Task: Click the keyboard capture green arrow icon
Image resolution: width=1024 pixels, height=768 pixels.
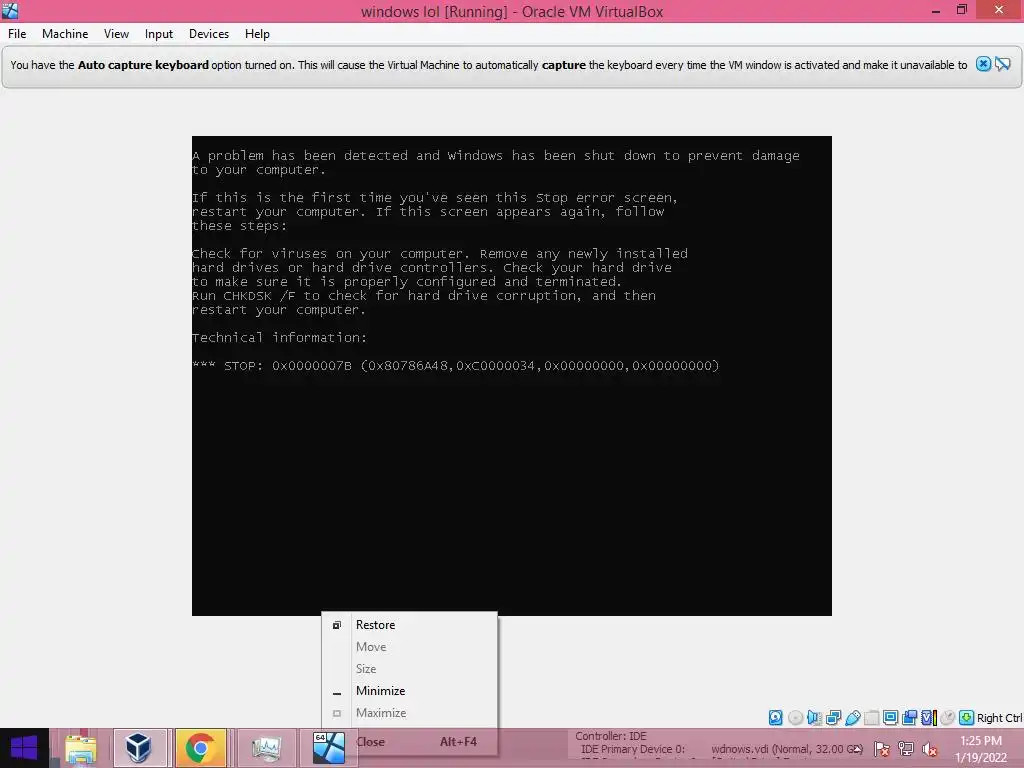Action: tap(967, 718)
